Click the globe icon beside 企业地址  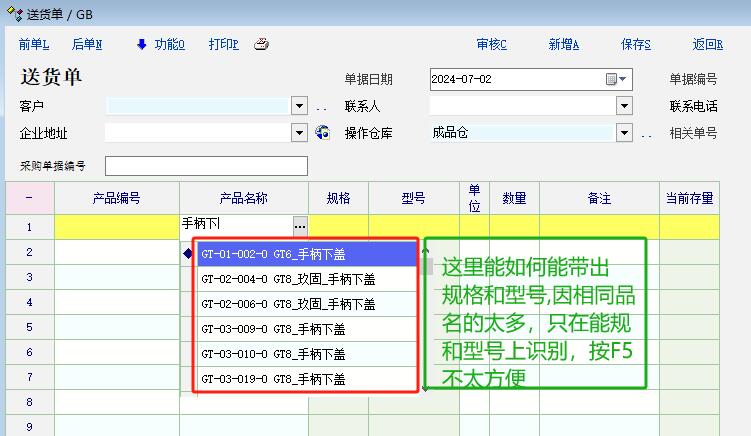click(322, 132)
